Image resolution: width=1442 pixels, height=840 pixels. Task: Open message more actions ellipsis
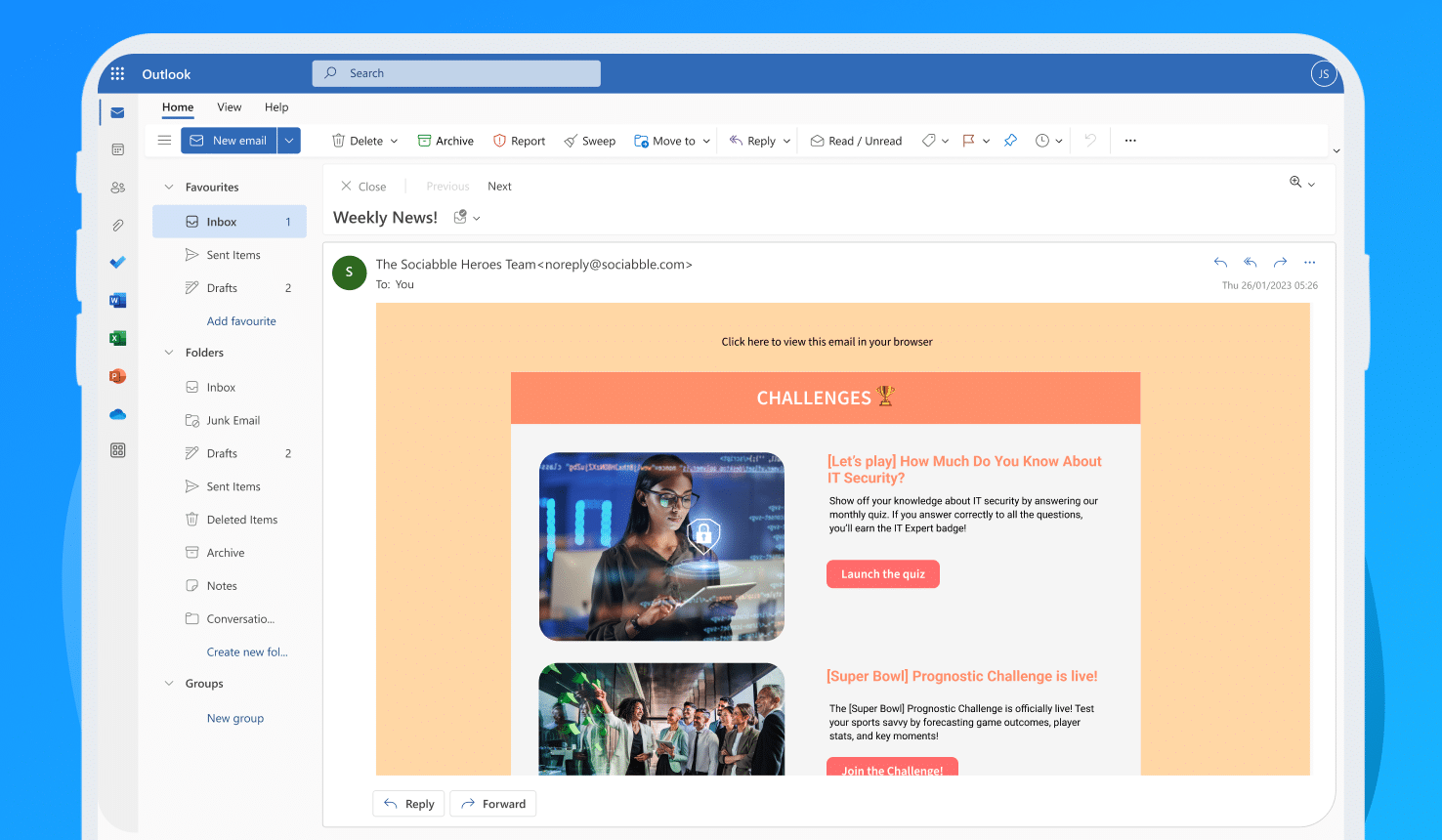tap(1310, 262)
